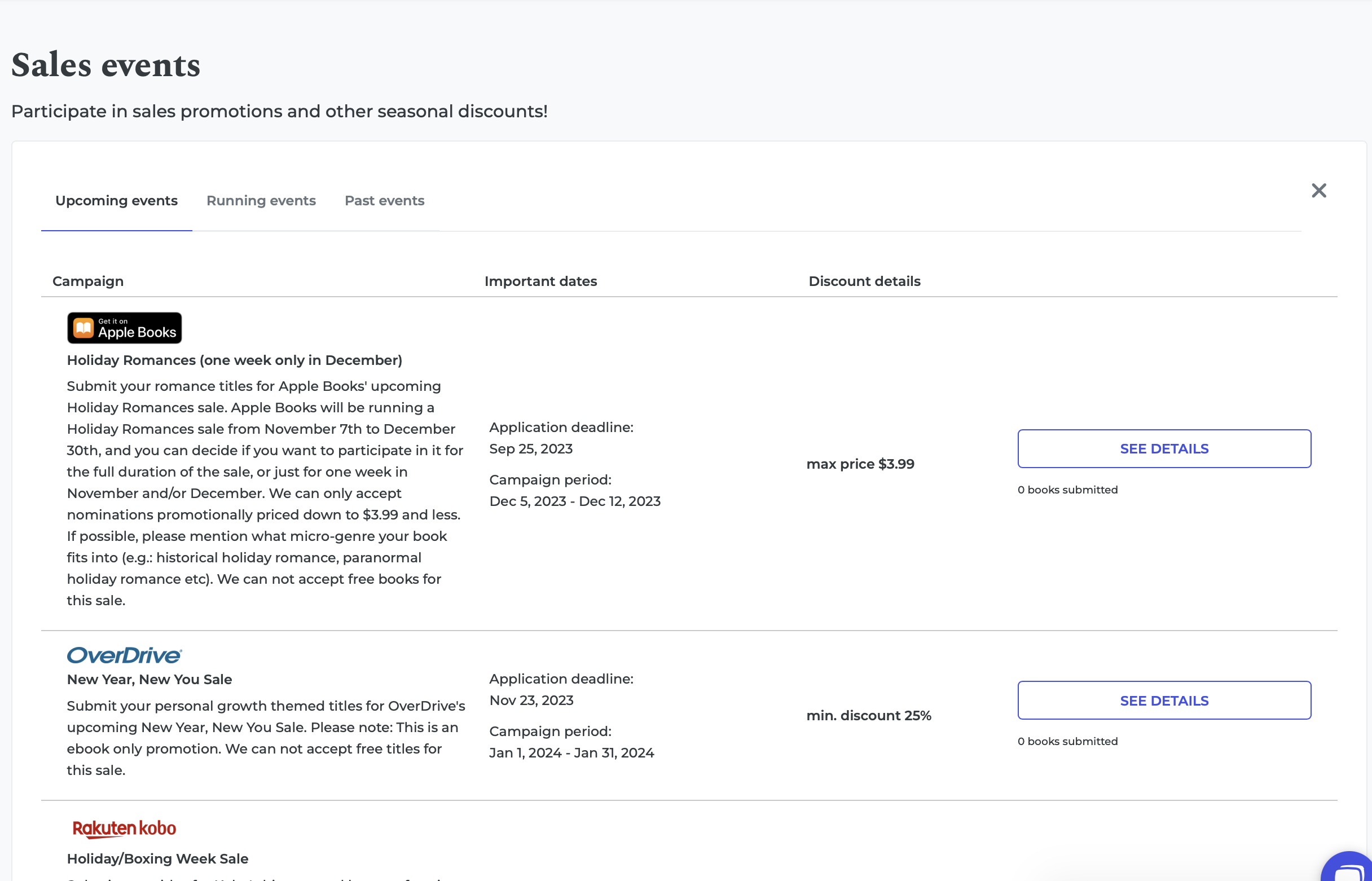Click min. discount 25% text
This screenshot has height=881, width=1372.
869,716
